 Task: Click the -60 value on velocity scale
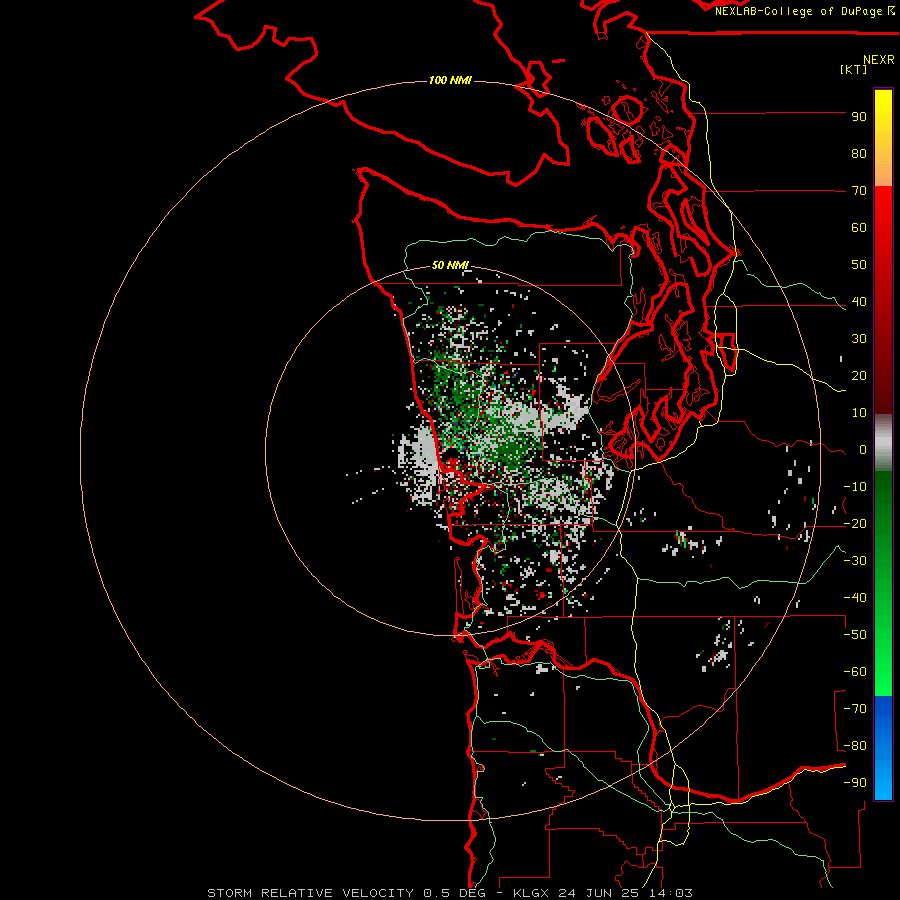tap(855, 672)
